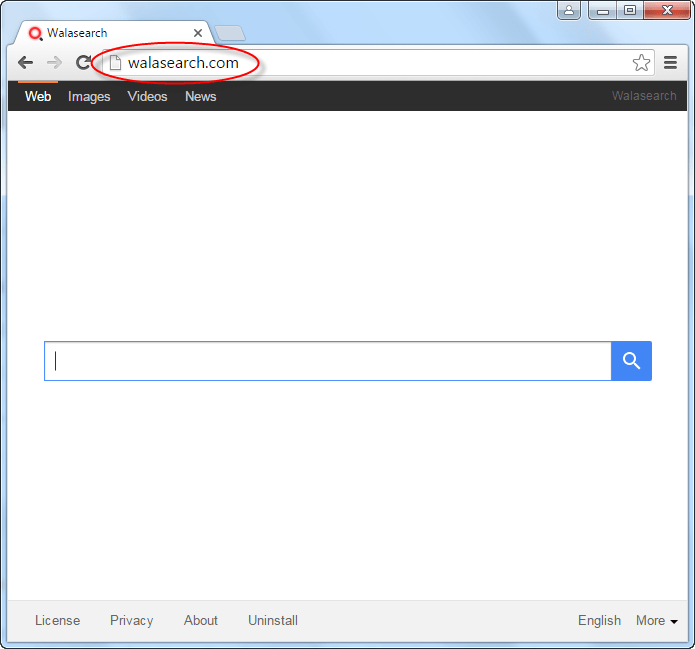Switch to the Videos search category
This screenshot has height=649, width=695.
(x=147, y=96)
